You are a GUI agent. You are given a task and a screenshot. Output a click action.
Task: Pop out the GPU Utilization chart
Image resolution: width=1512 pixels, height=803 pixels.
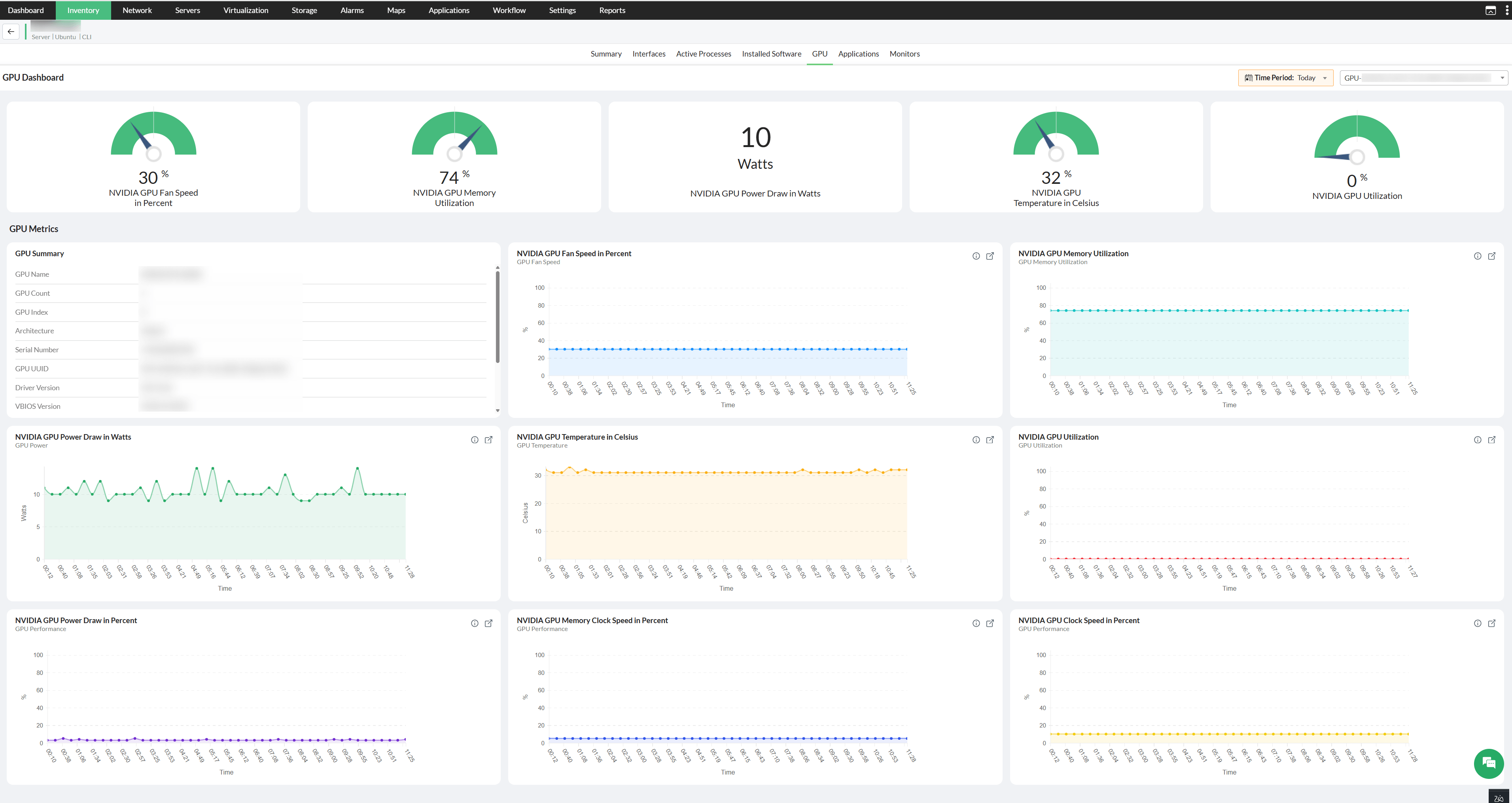click(x=1491, y=440)
